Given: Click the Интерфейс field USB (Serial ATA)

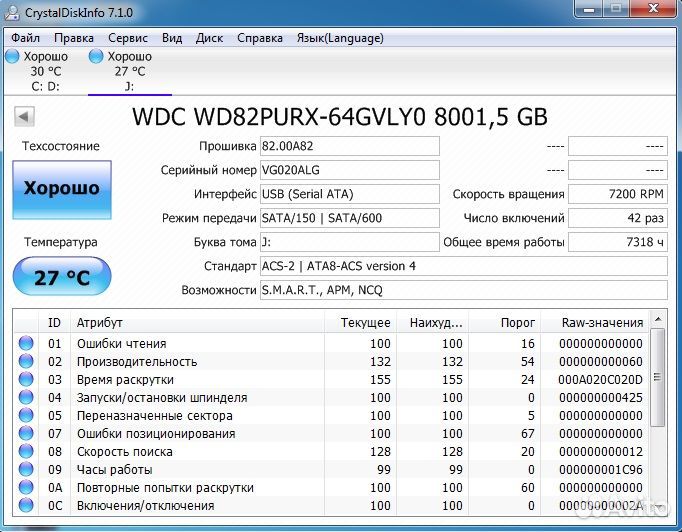Looking at the screenshot, I should (350, 194).
